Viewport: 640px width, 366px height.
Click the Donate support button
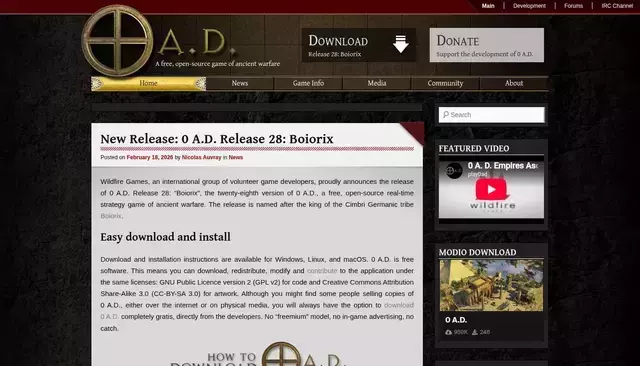click(487, 45)
